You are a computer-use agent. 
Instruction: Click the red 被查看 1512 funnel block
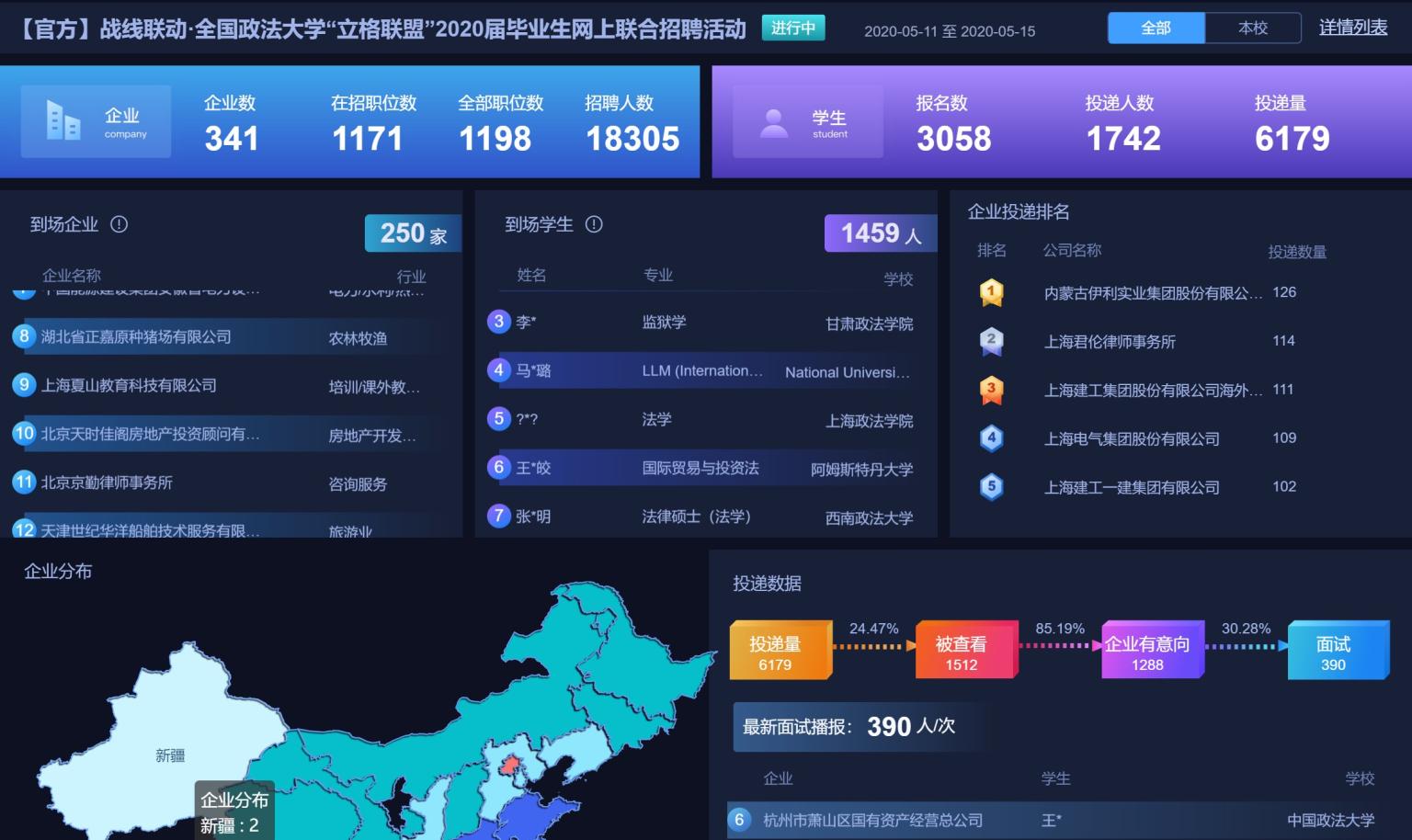coord(962,653)
